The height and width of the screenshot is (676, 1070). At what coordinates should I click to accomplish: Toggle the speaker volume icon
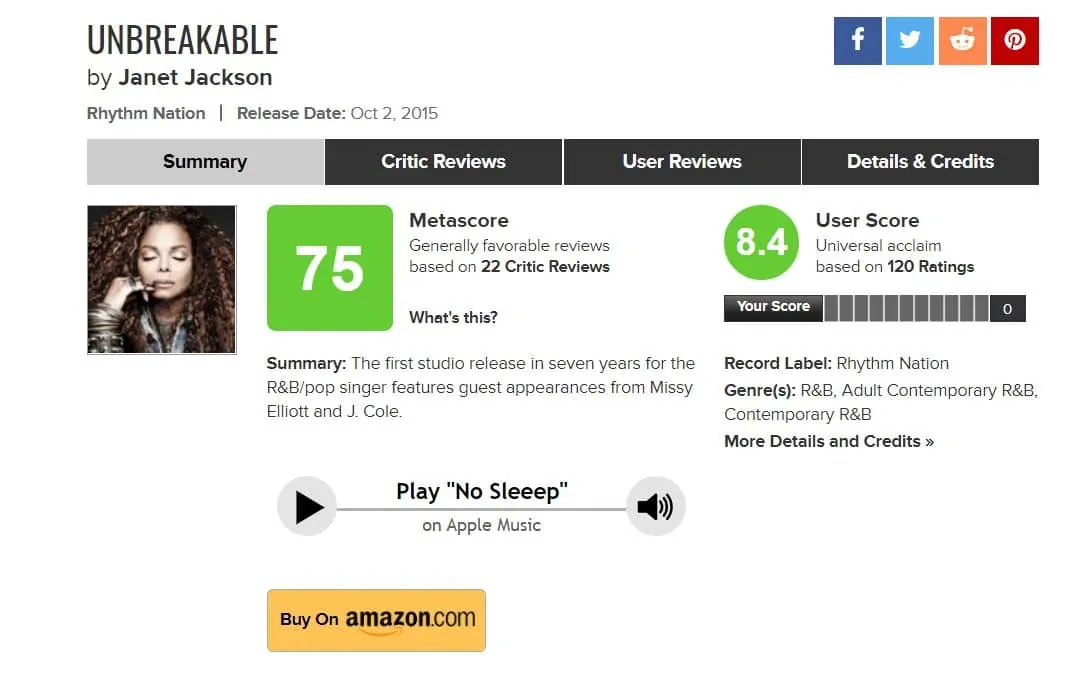point(655,507)
